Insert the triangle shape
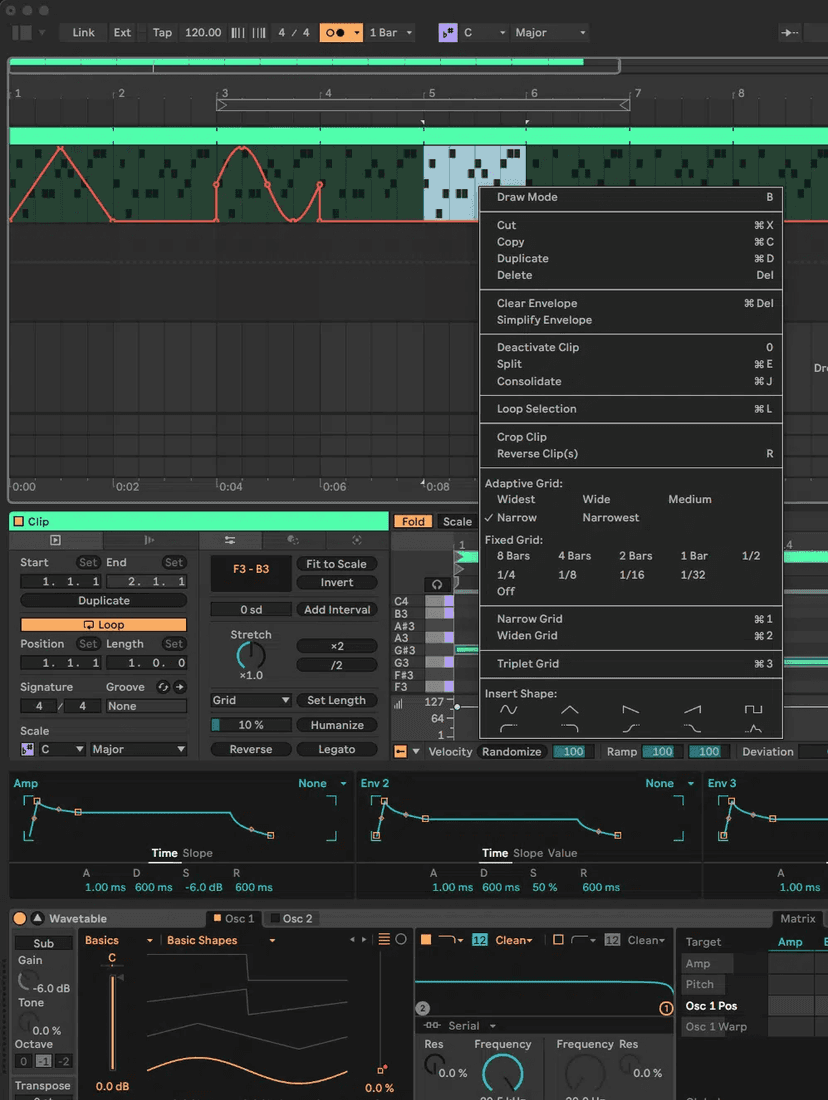Screen dimensions: 828x1100 click(570, 710)
